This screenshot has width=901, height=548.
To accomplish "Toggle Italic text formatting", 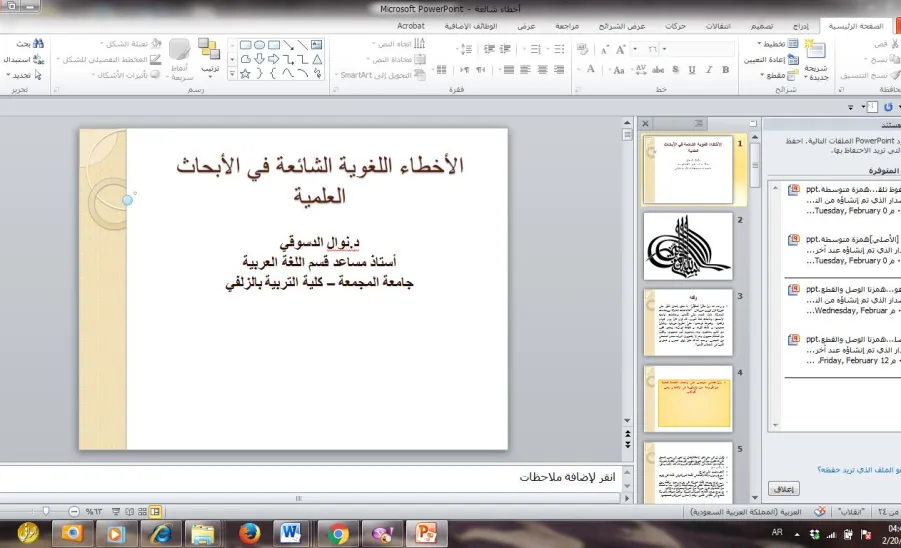I will [709, 70].
